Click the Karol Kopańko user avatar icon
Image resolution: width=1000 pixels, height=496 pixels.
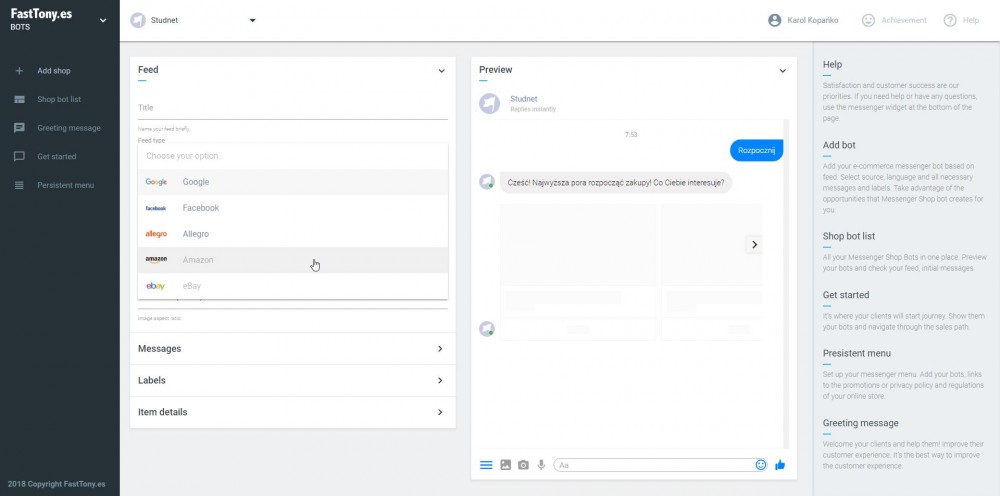(774, 20)
